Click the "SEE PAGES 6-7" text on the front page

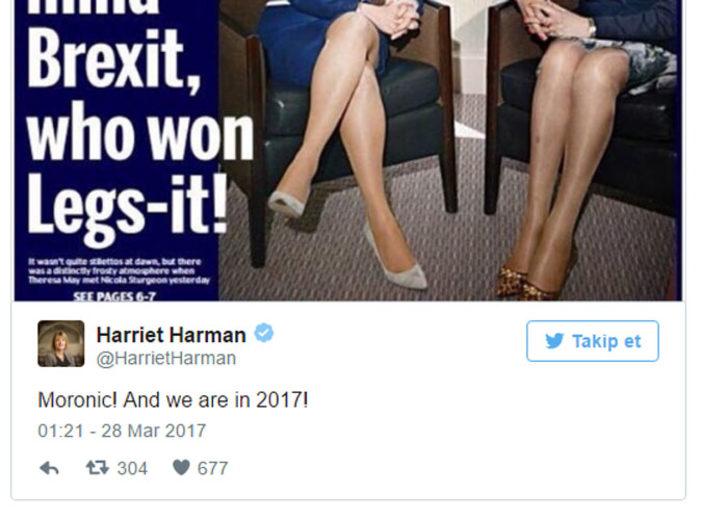click(x=114, y=296)
